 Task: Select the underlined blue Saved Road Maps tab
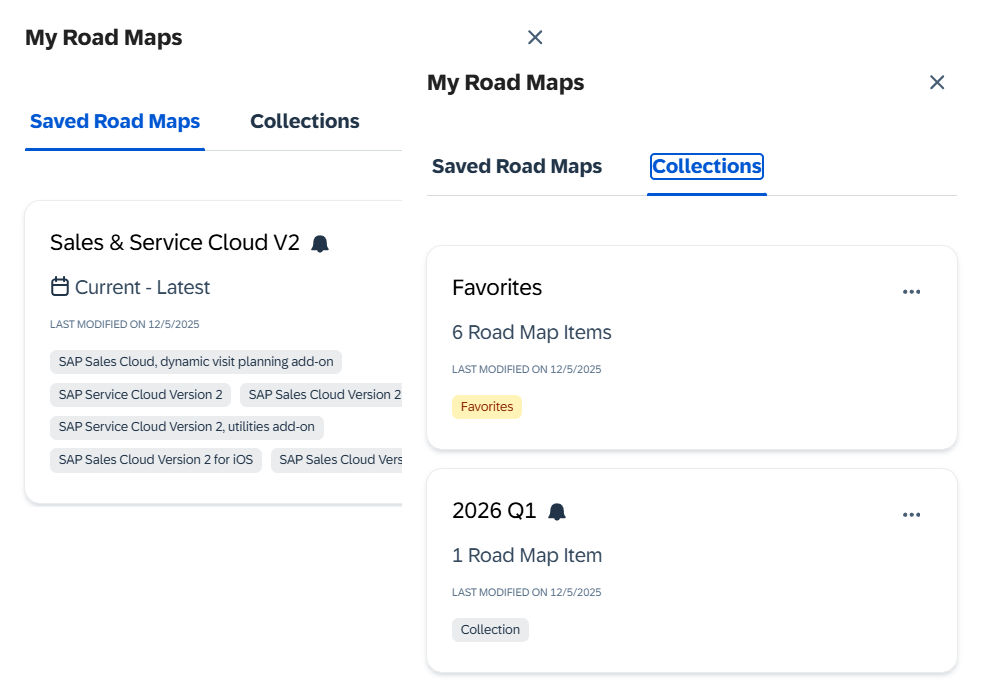pyautogui.click(x=115, y=122)
